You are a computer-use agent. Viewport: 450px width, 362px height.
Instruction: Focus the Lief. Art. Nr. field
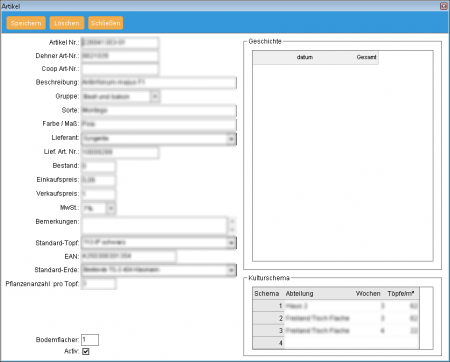pos(120,152)
